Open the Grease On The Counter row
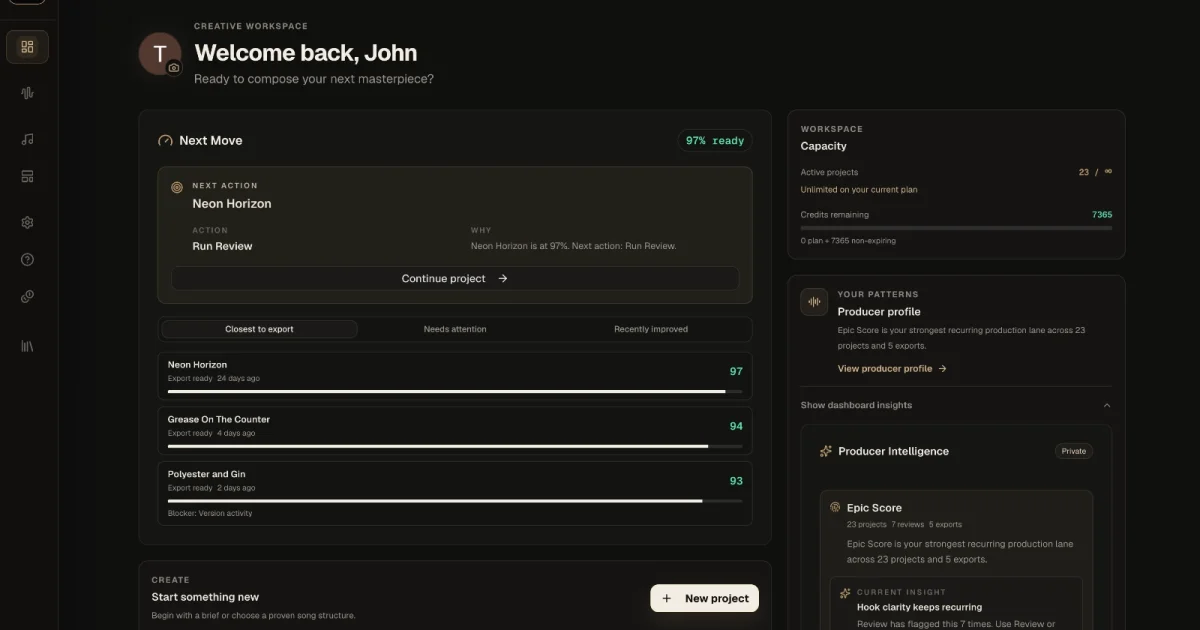Viewport: 1200px width, 630px height. click(455, 430)
